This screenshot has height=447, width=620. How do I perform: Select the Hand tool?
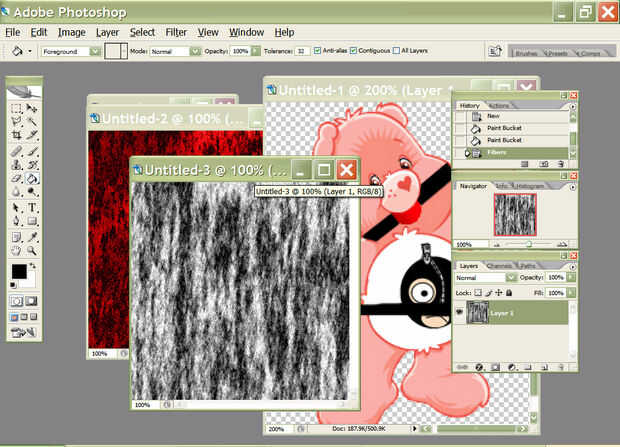click(x=16, y=250)
